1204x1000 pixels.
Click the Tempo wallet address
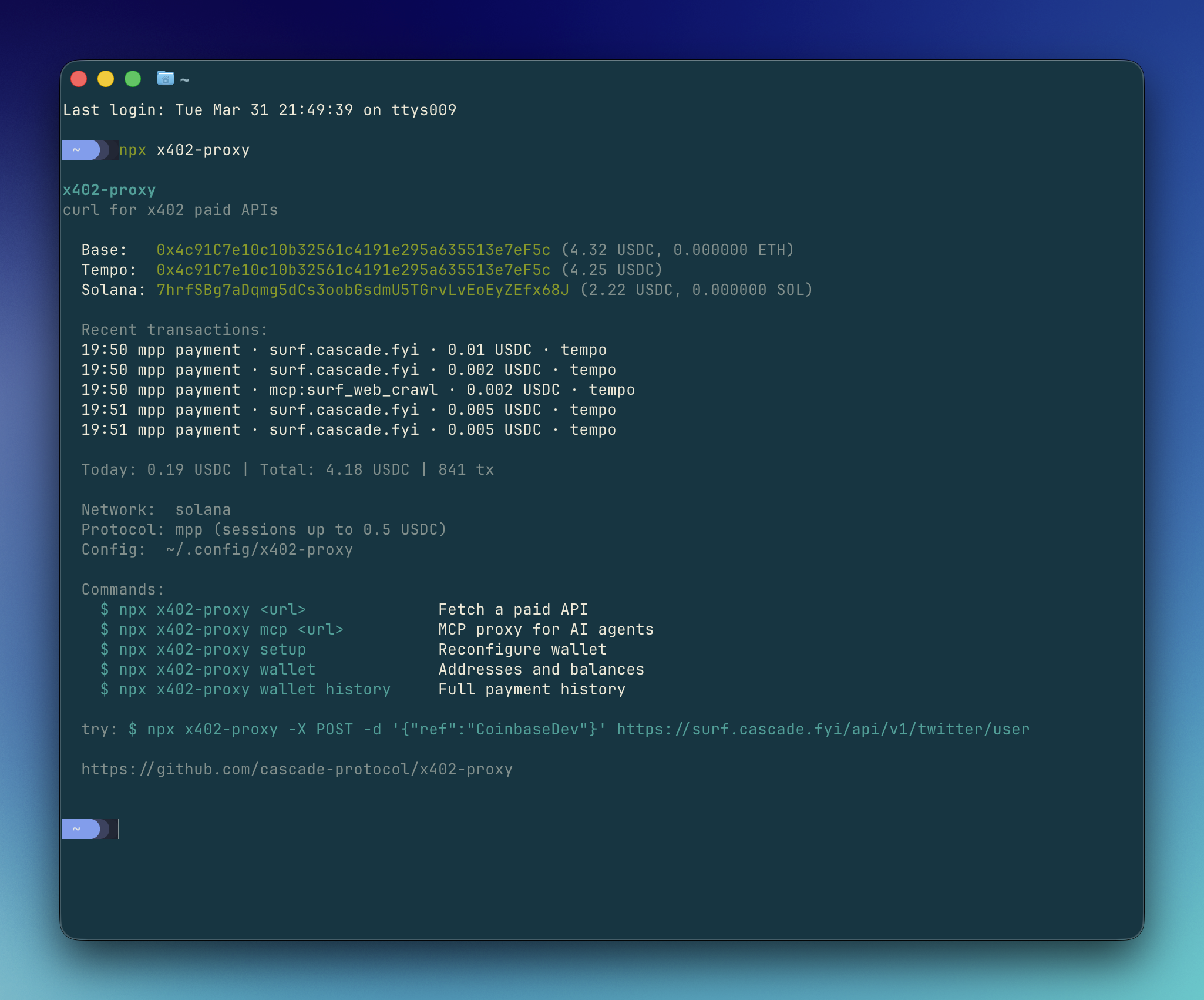(x=353, y=270)
